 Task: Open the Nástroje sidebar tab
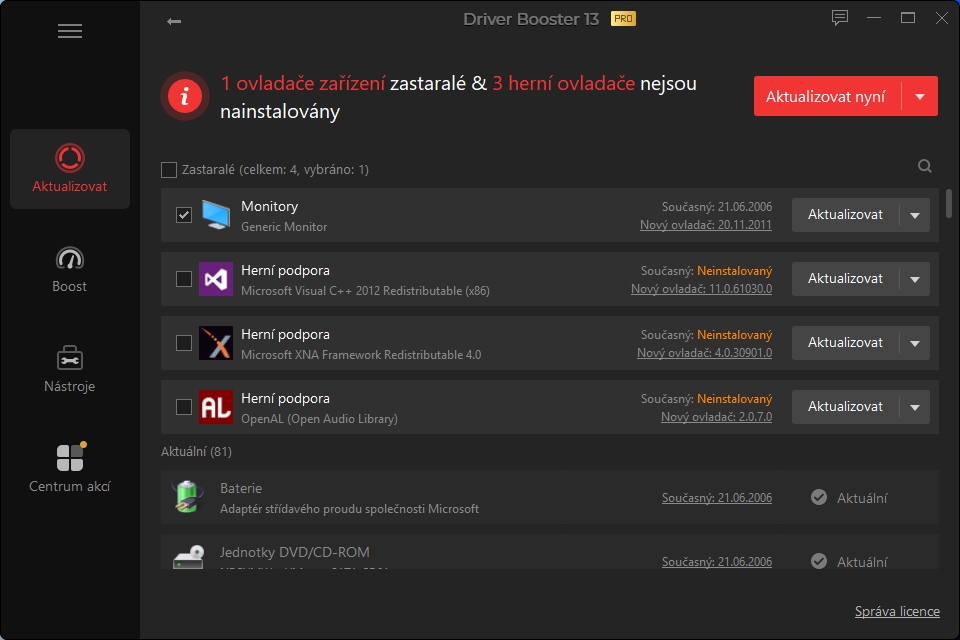(x=70, y=369)
